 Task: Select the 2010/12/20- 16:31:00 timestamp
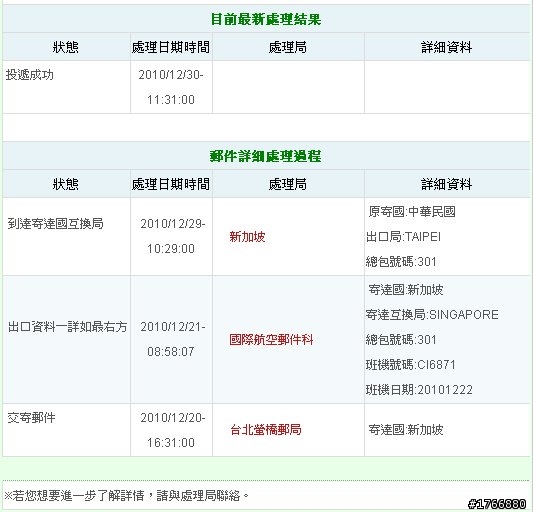pos(172,430)
